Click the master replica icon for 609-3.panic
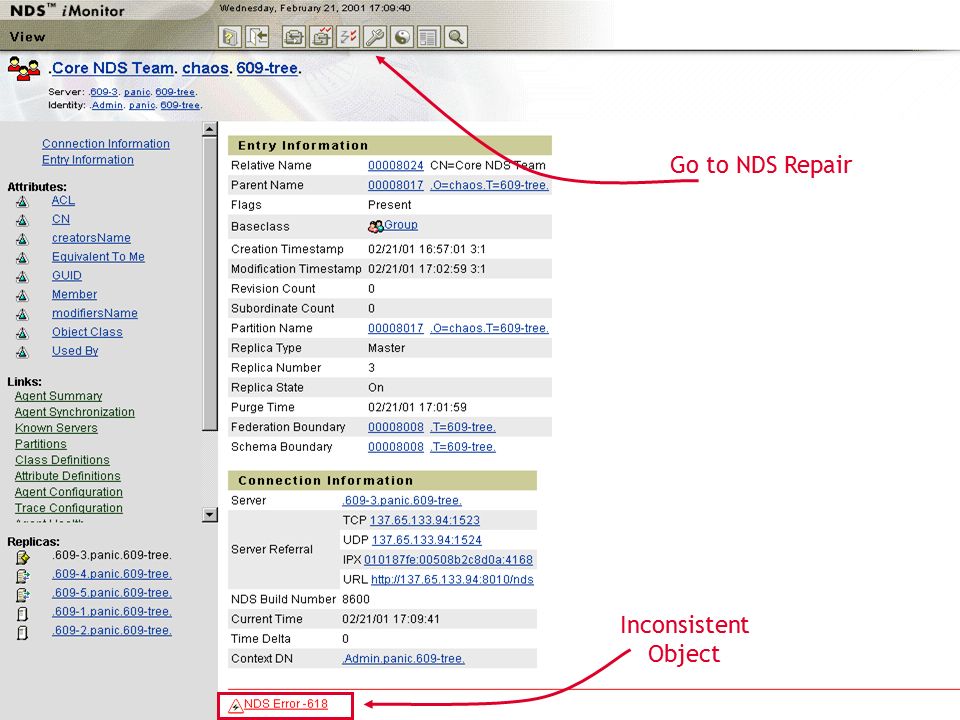This screenshot has height=720, width=960. pos(23,557)
